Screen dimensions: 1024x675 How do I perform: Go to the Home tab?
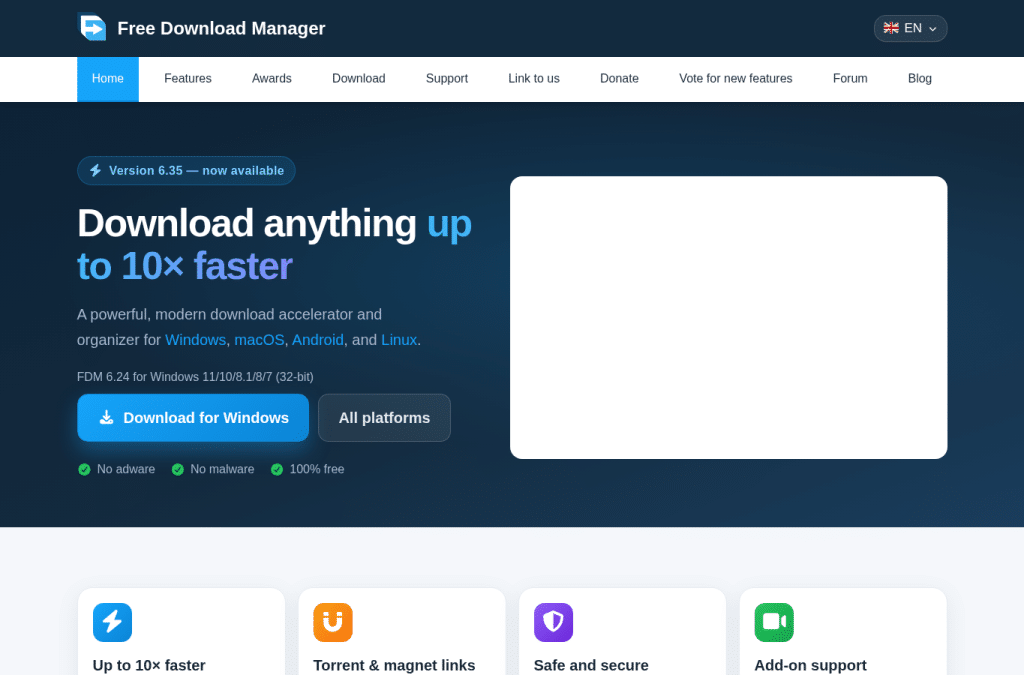(x=108, y=79)
